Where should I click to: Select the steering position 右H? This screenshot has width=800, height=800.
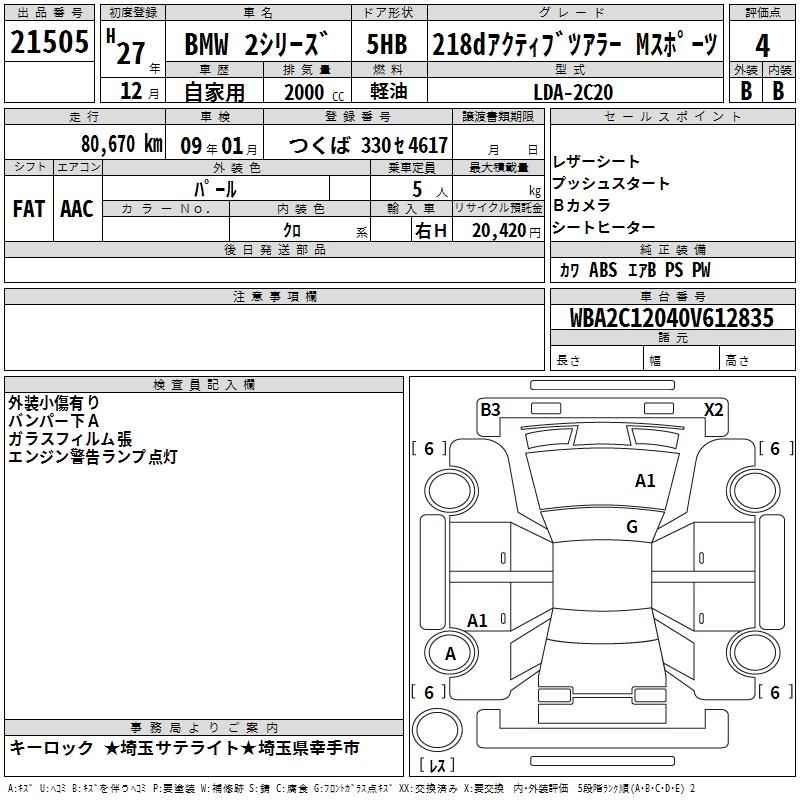pyautogui.click(x=431, y=231)
